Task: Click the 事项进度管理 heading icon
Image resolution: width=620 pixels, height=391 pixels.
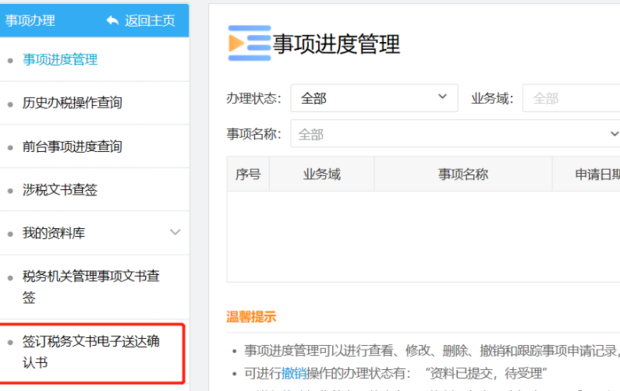Action: [250, 43]
